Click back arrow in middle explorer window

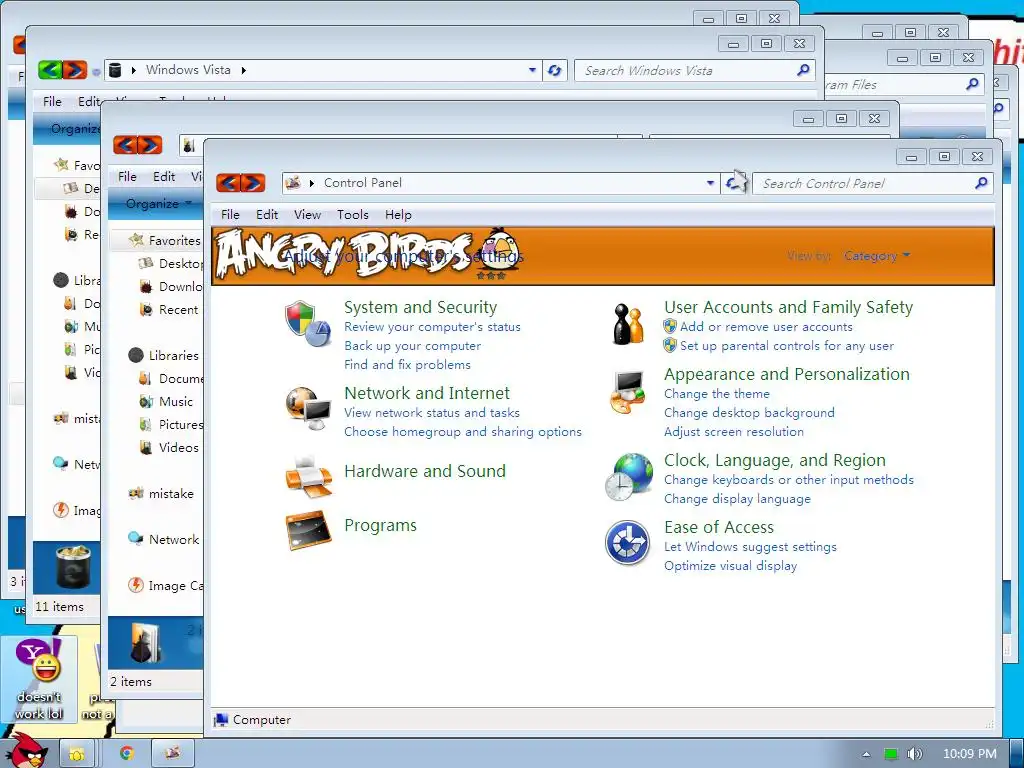pyautogui.click(x=125, y=145)
